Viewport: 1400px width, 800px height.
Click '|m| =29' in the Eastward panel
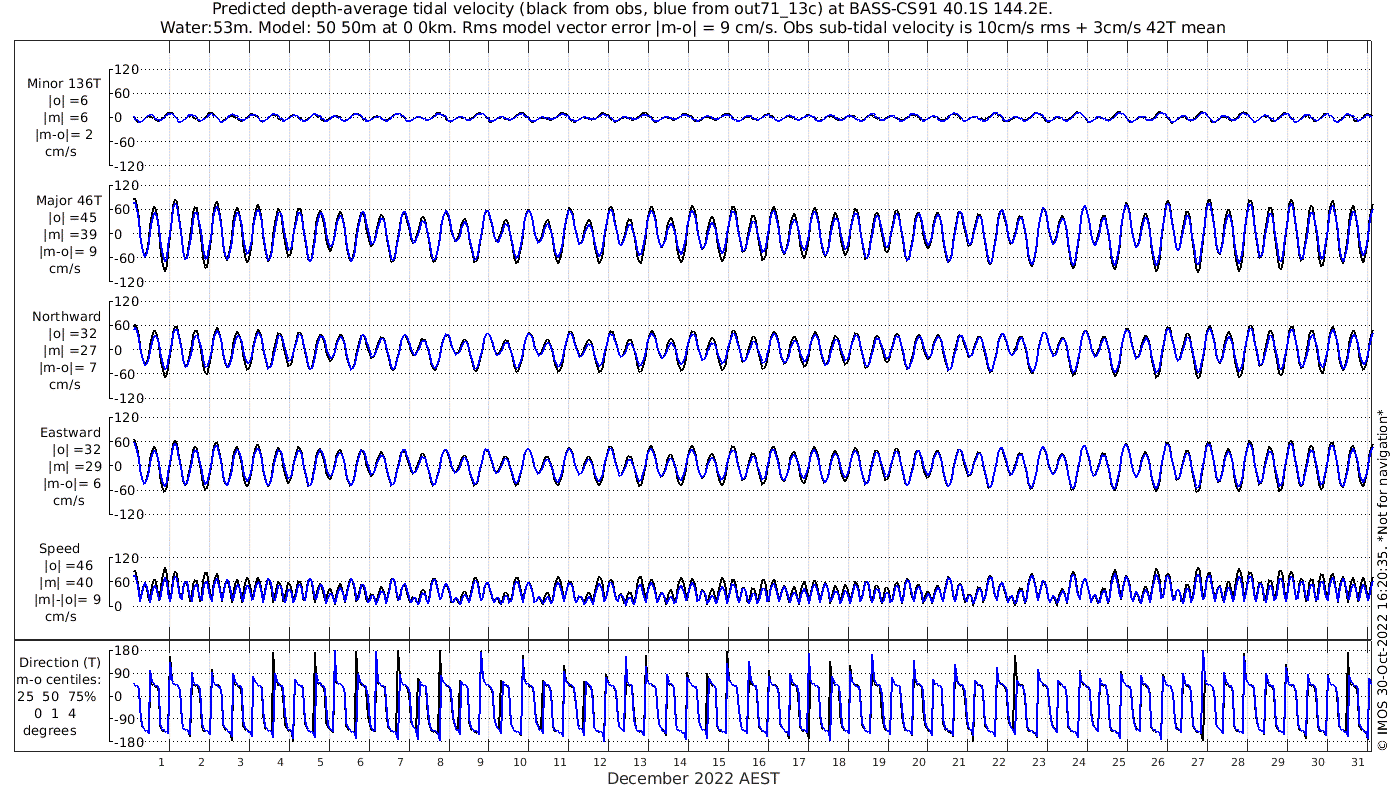[x=73, y=467]
